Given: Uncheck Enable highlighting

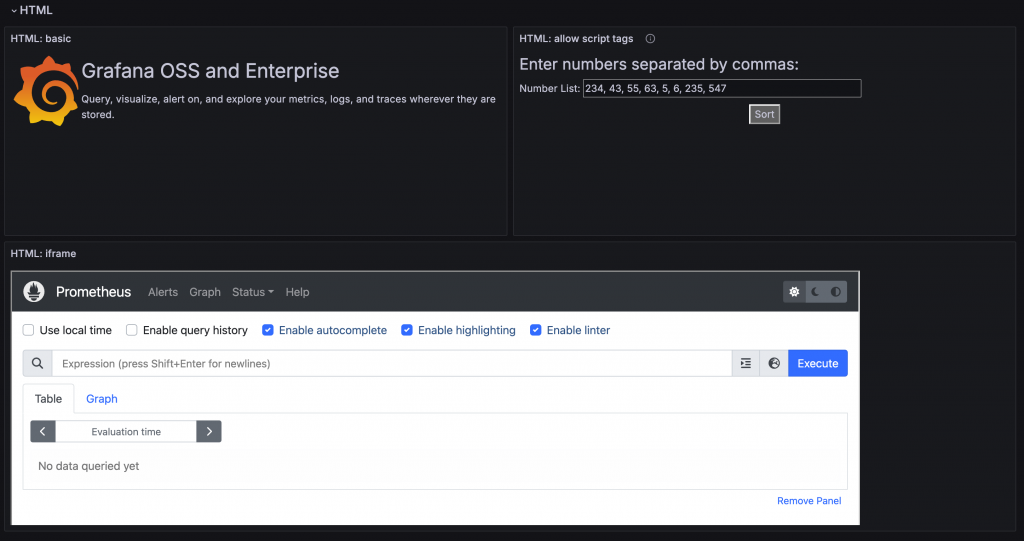Looking at the screenshot, I should coord(406,330).
